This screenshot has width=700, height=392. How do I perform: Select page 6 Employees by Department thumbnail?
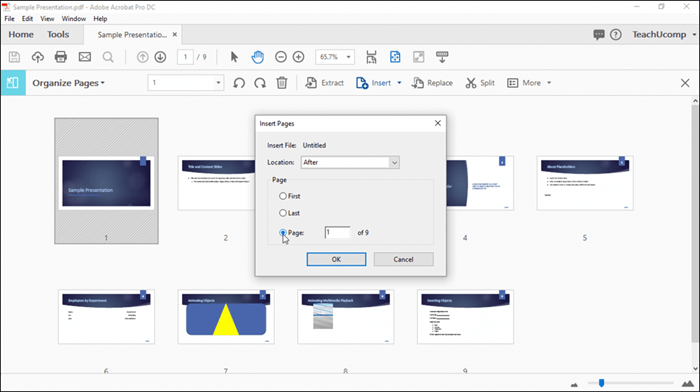(106, 317)
